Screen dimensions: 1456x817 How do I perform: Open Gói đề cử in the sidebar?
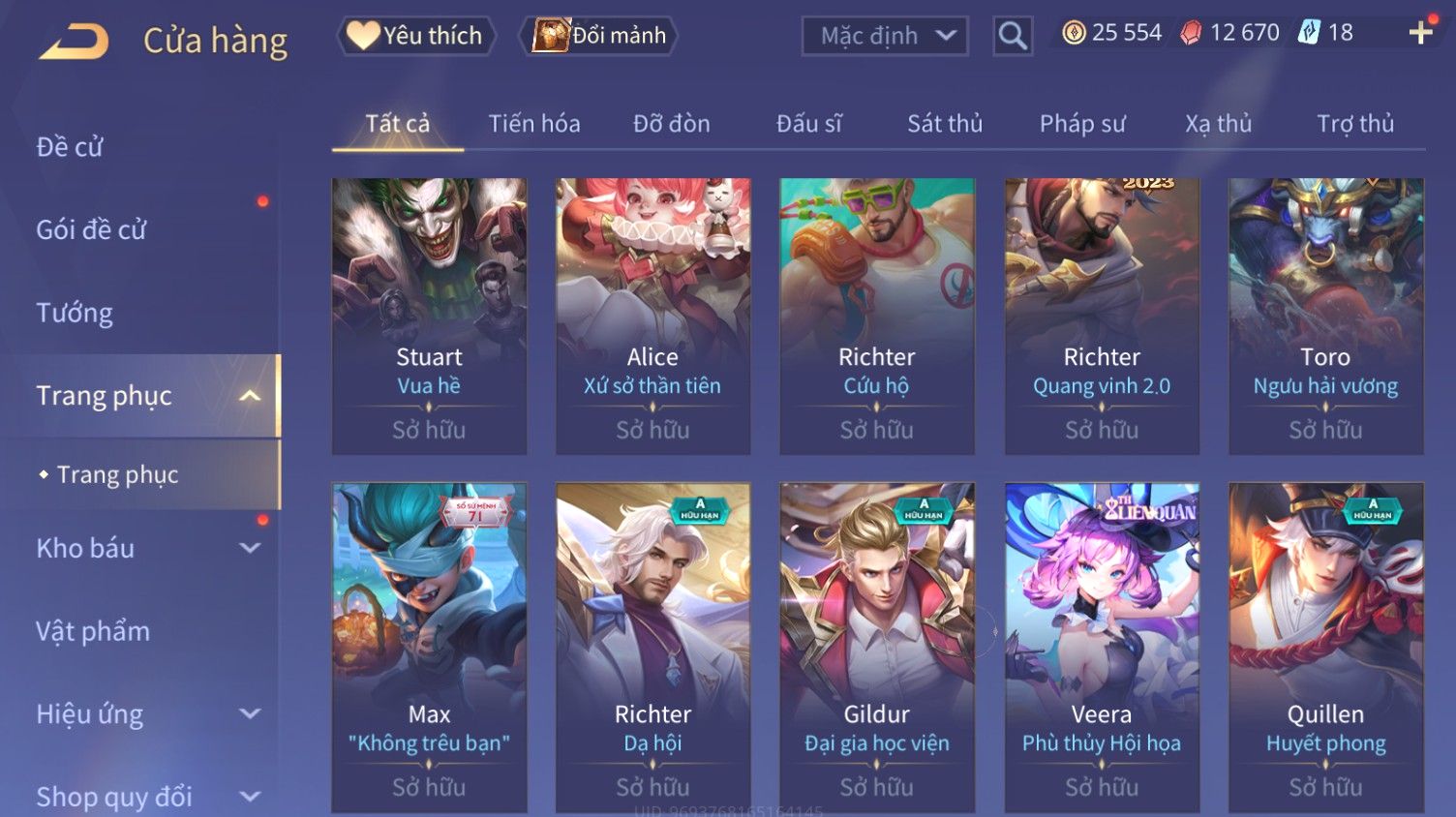click(91, 230)
